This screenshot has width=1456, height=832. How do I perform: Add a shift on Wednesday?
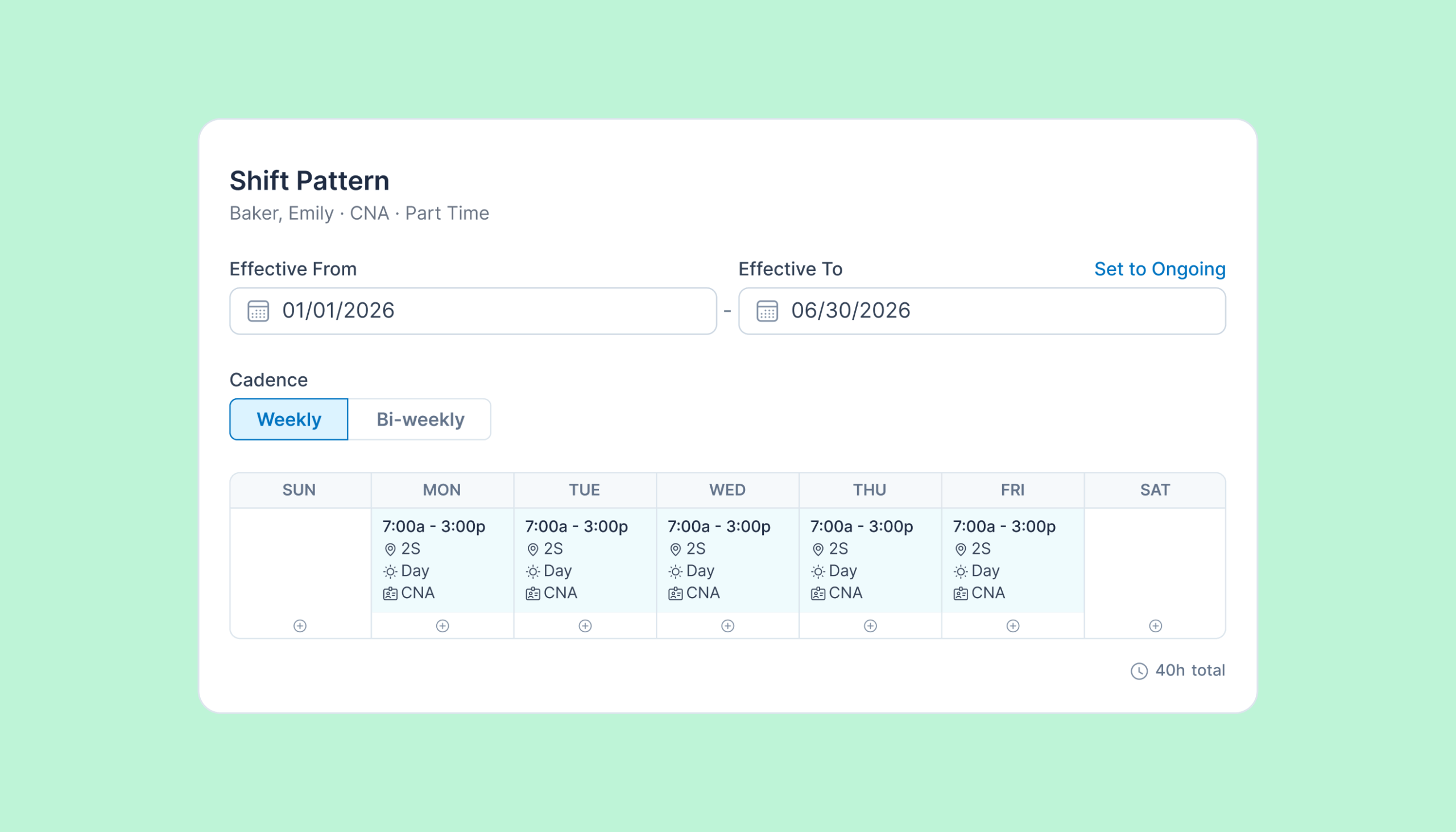727,626
